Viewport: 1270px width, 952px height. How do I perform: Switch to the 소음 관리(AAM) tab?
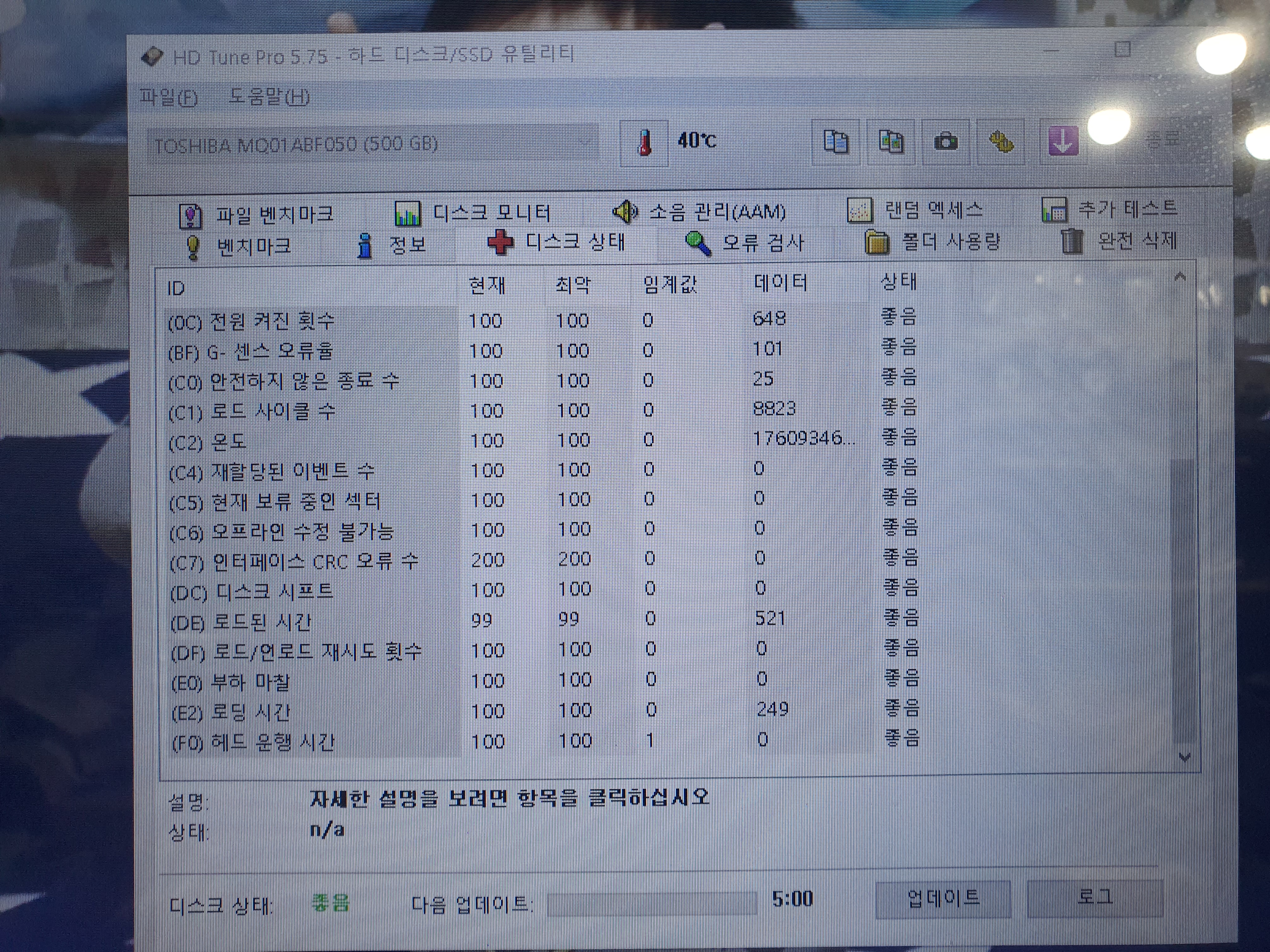(x=699, y=212)
